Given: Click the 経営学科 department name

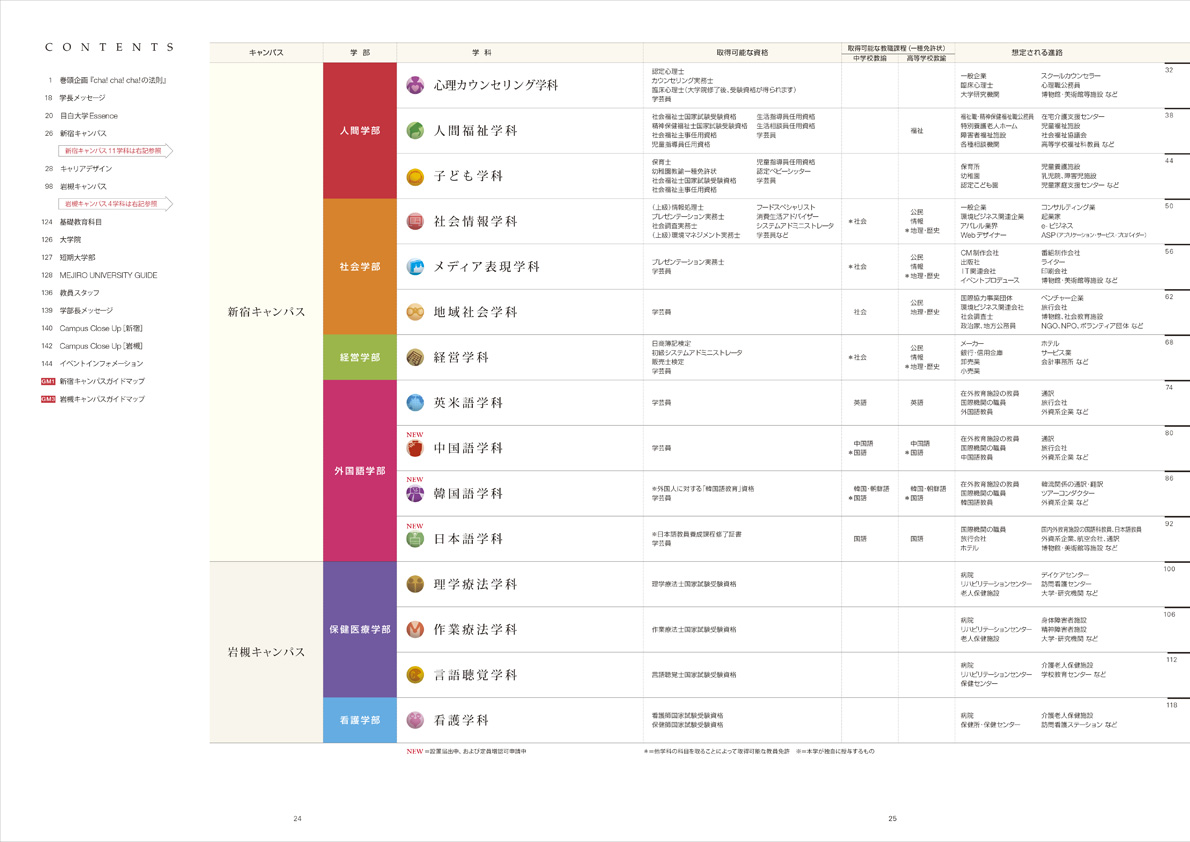Looking at the screenshot, I should [x=461, y=358].
